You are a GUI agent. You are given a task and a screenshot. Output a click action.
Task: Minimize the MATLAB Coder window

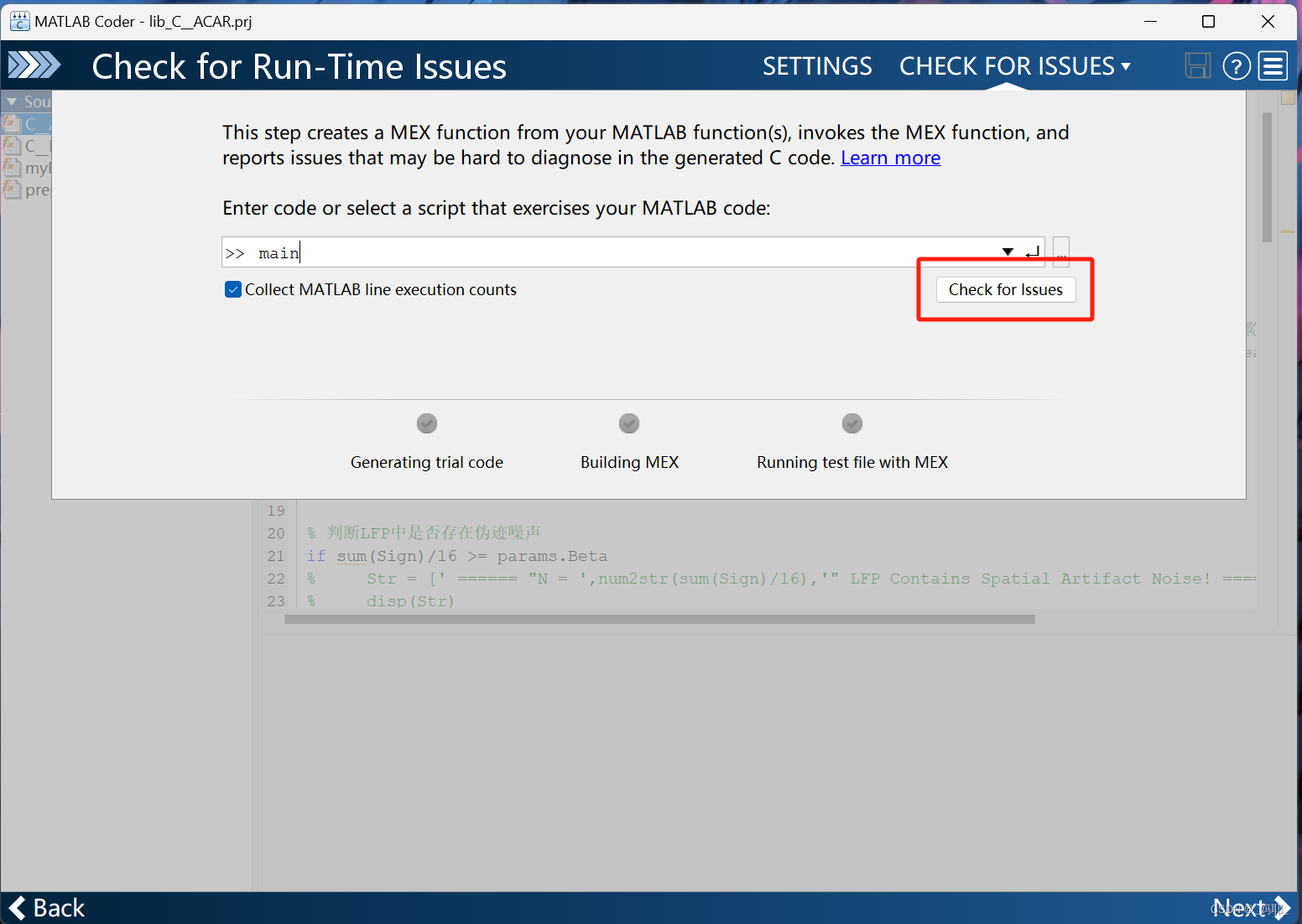pos(1150,21)
